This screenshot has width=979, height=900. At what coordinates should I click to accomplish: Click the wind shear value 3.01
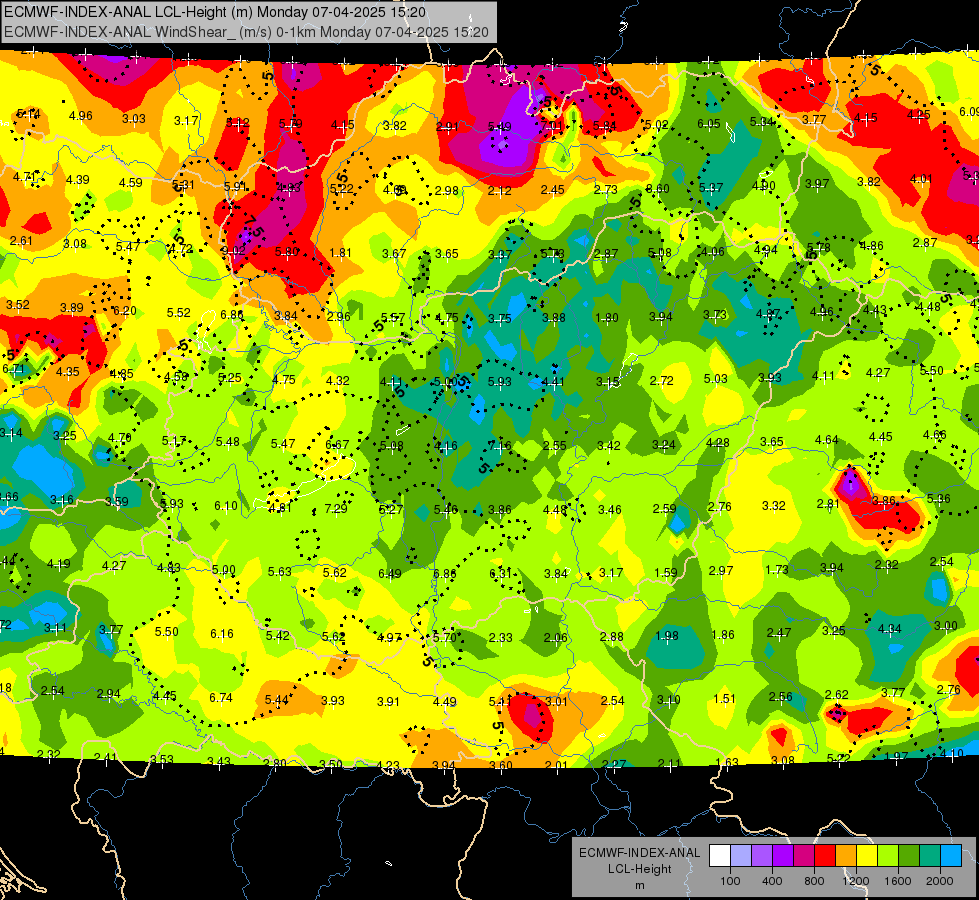coord(556,701)
